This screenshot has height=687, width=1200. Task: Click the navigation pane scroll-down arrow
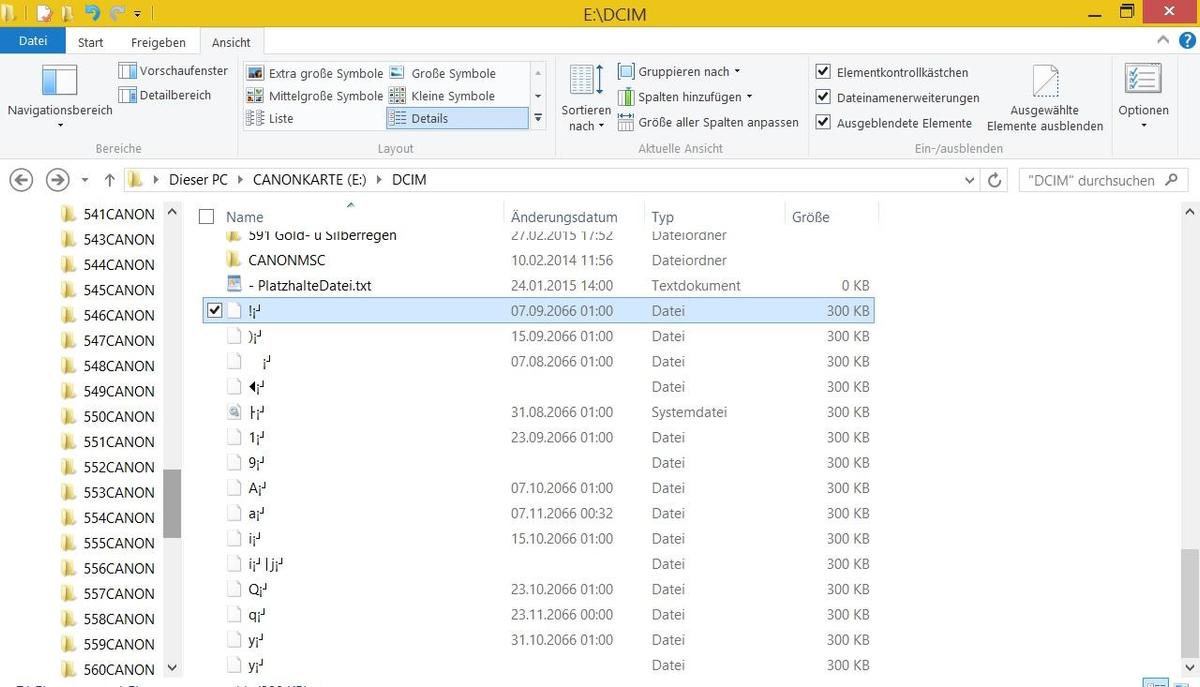click(173, 667)
